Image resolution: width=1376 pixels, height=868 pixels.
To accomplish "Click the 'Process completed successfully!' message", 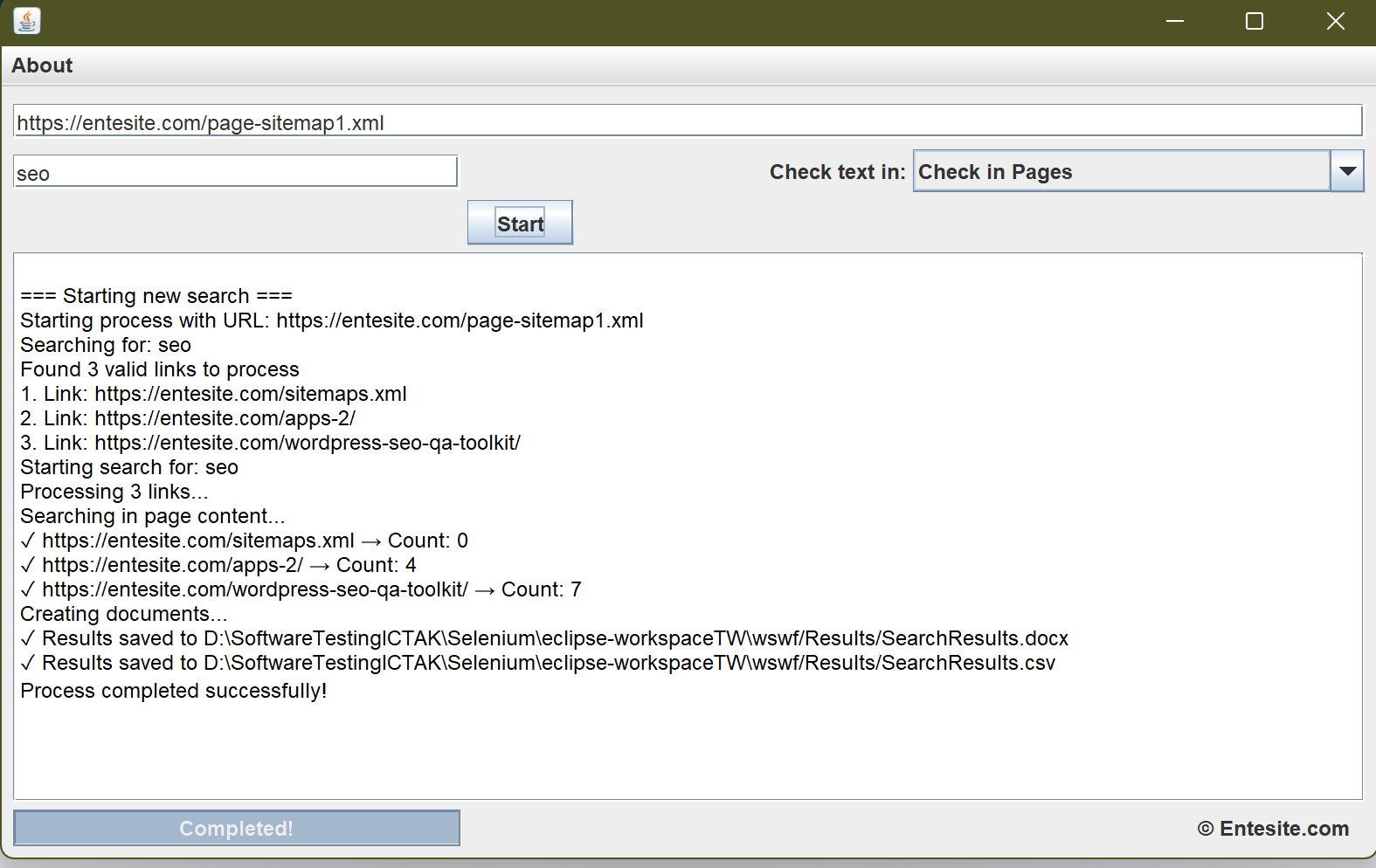I will click(174, 691).
